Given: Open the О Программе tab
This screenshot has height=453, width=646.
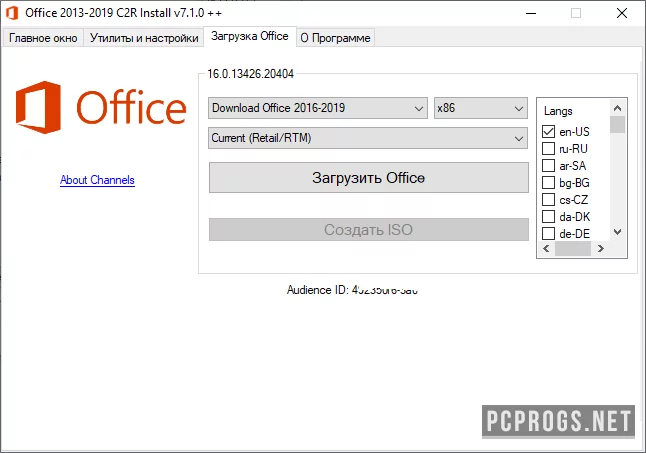Looking at the screenshot, I should point(335,38).
